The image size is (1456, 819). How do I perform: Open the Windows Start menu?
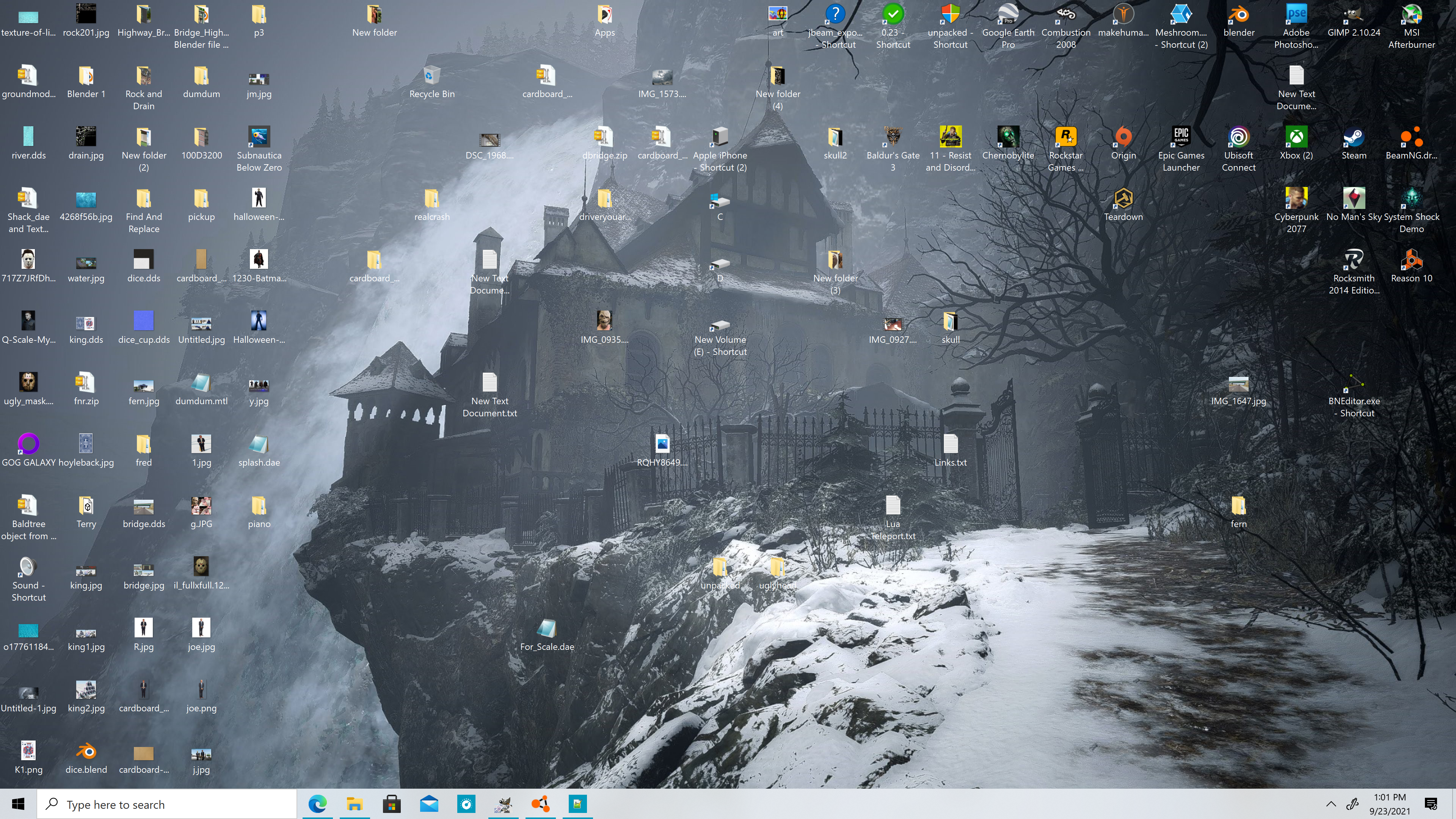[18, 804]
